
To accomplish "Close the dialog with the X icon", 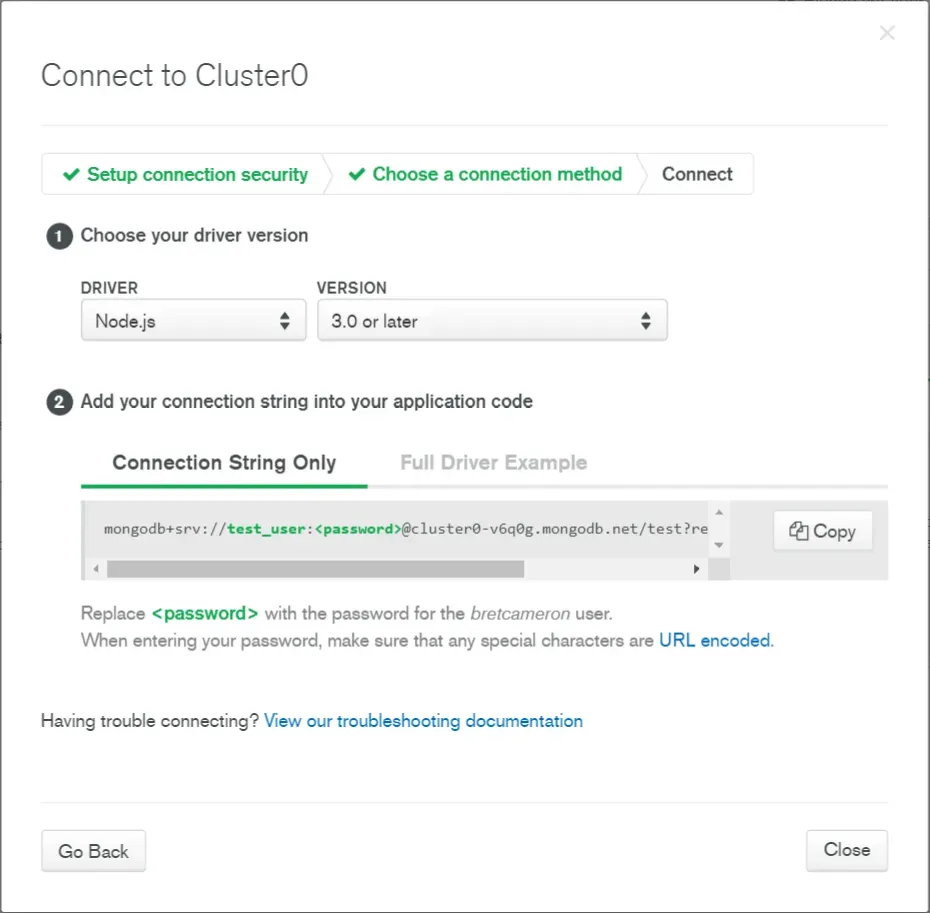I will tap(887, 33).
